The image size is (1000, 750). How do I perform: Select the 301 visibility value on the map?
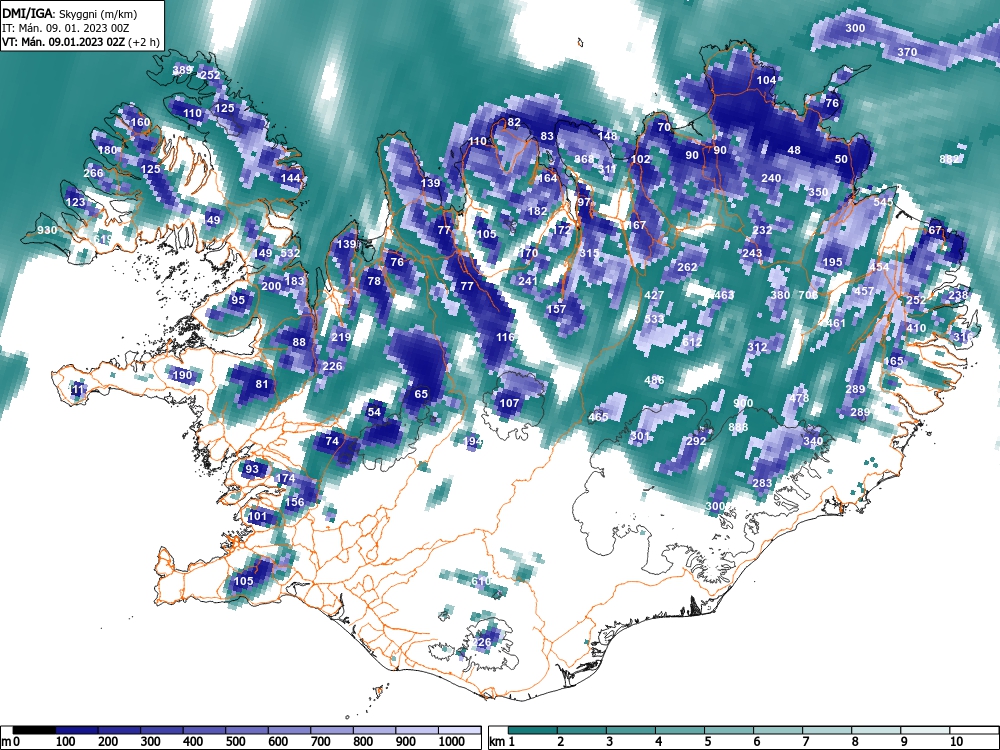[640, 437]
